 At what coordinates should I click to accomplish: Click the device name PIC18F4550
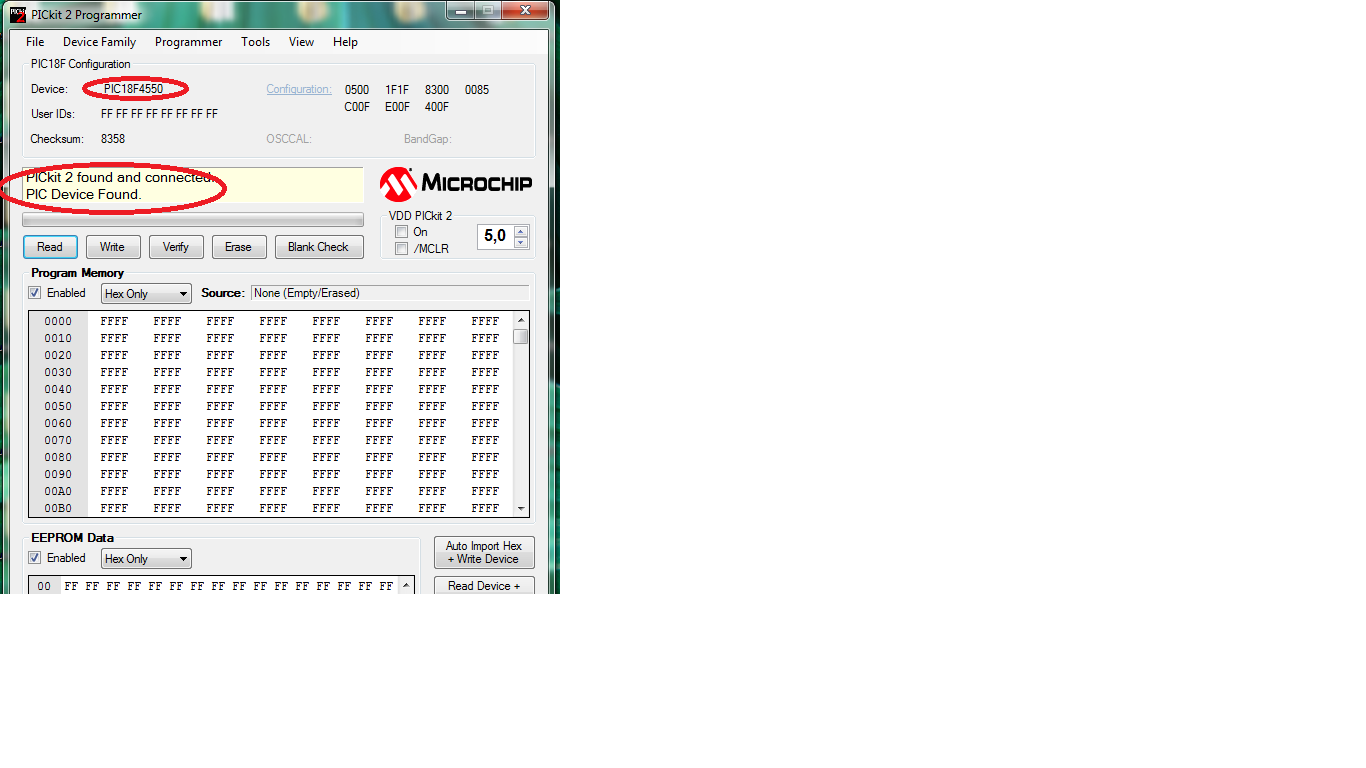point(133,89)
